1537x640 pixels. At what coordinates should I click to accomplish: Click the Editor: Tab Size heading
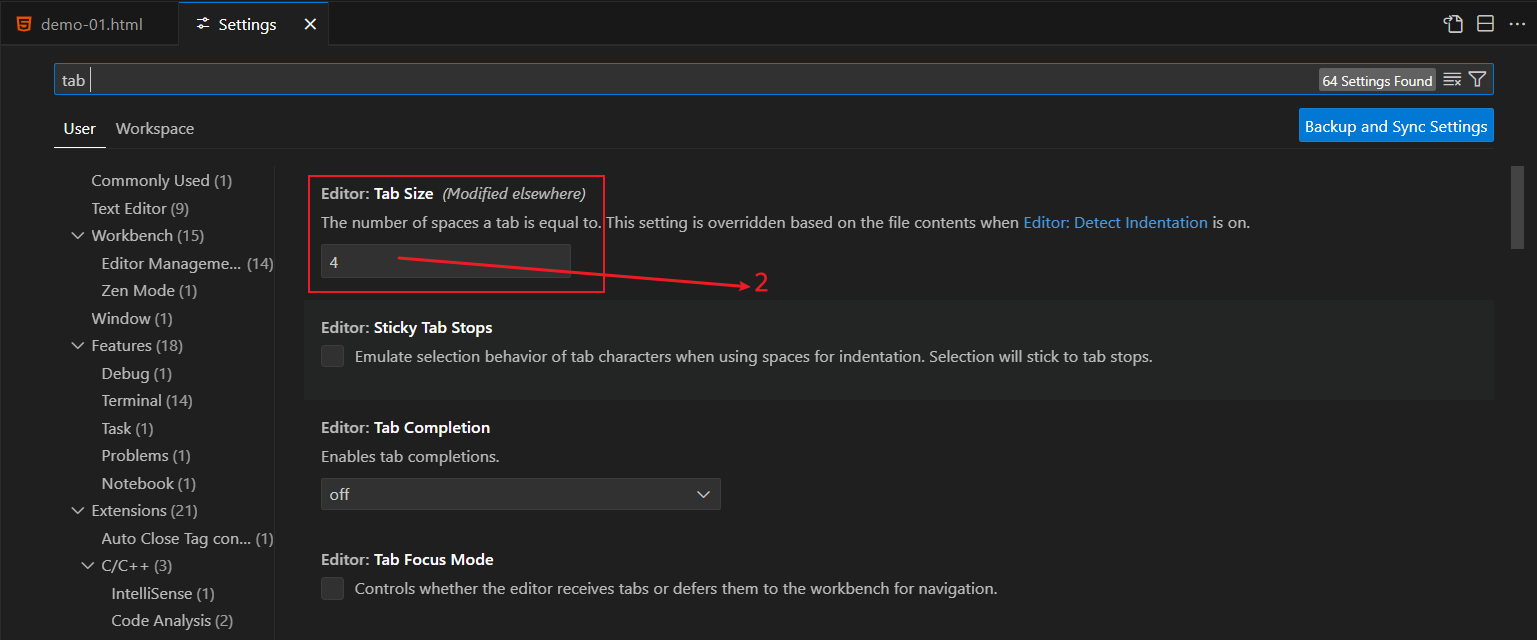(x=377, y=193)
